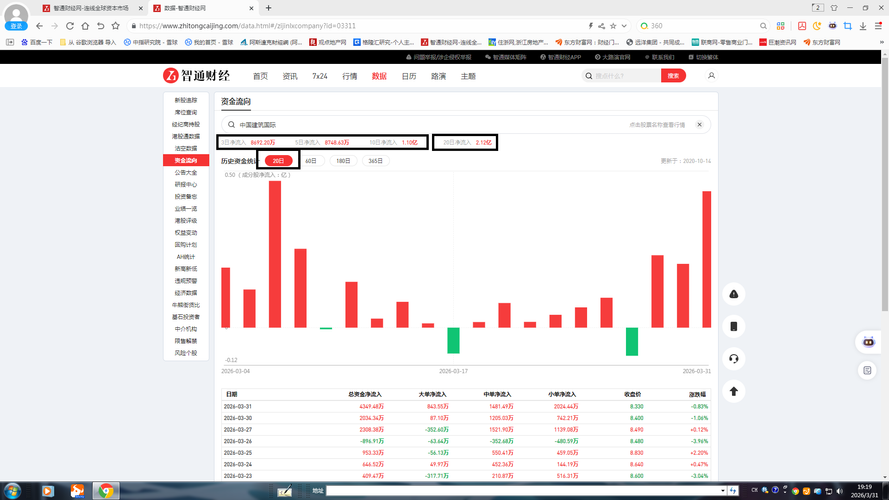This screenshot has width=889, height=500.
Task: Click the note icon below the robot
Action: [867, 370]
